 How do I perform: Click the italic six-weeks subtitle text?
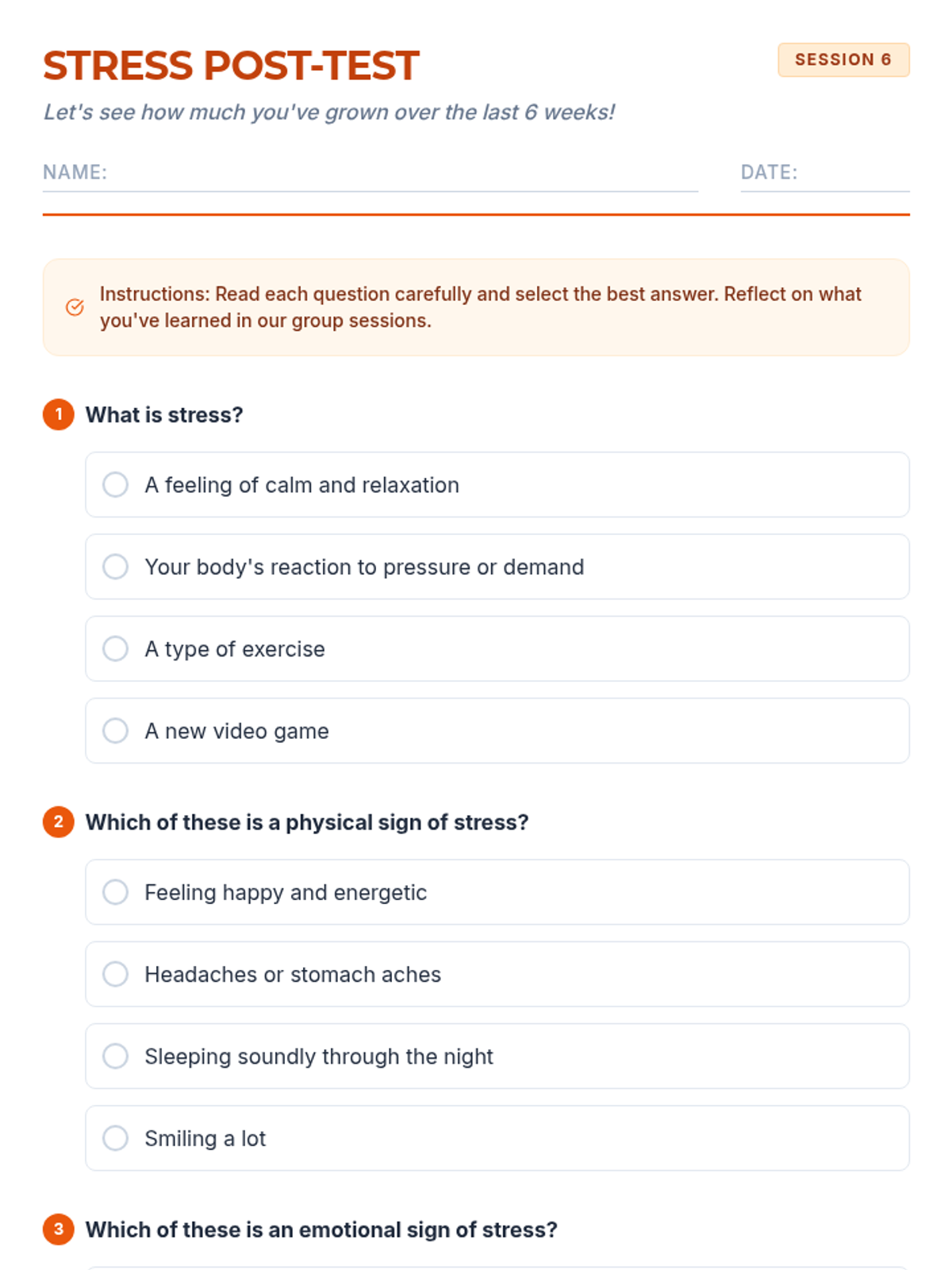(329, 113)
